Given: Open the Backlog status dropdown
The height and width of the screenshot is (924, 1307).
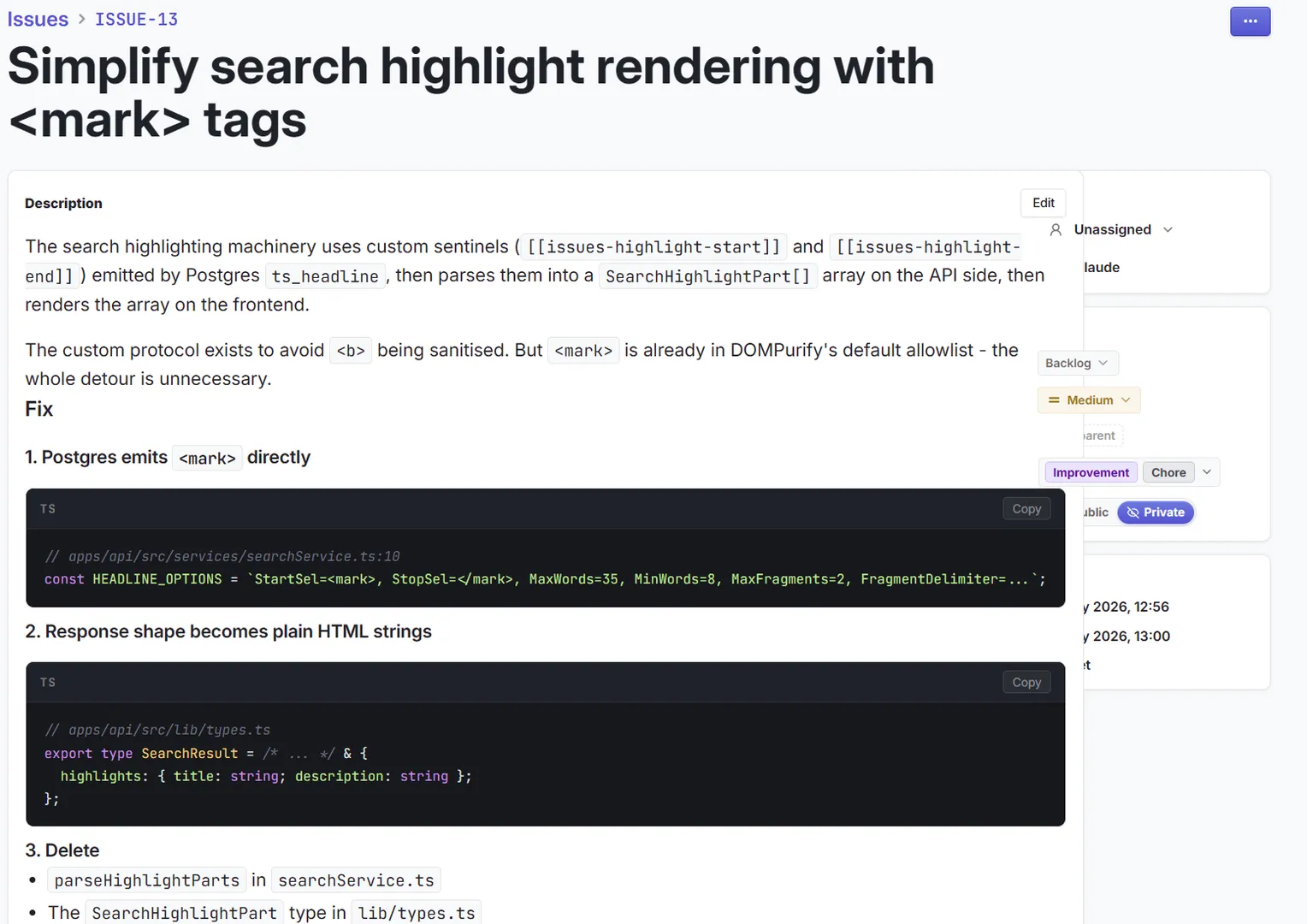Looking at the screenshot, I should point(1078,363).
